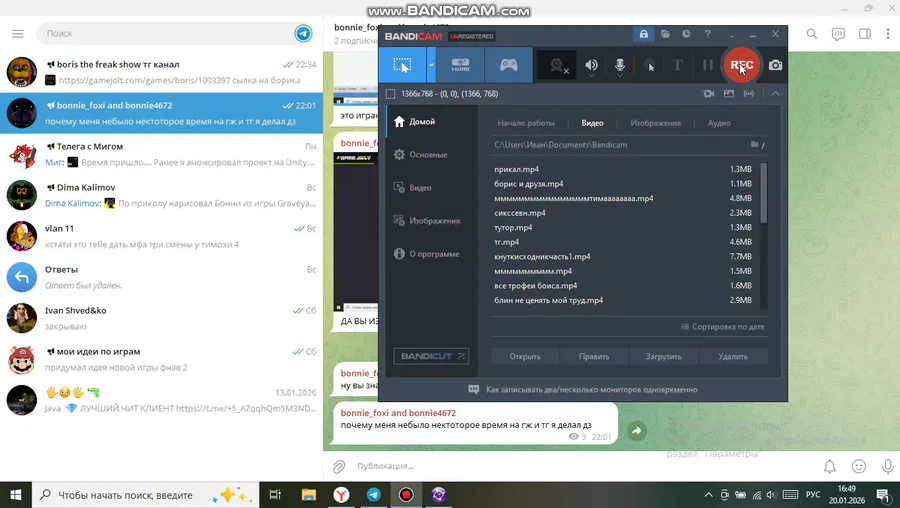
Task: Click the Bandicam lock icon
Action: tap(644, 34)
